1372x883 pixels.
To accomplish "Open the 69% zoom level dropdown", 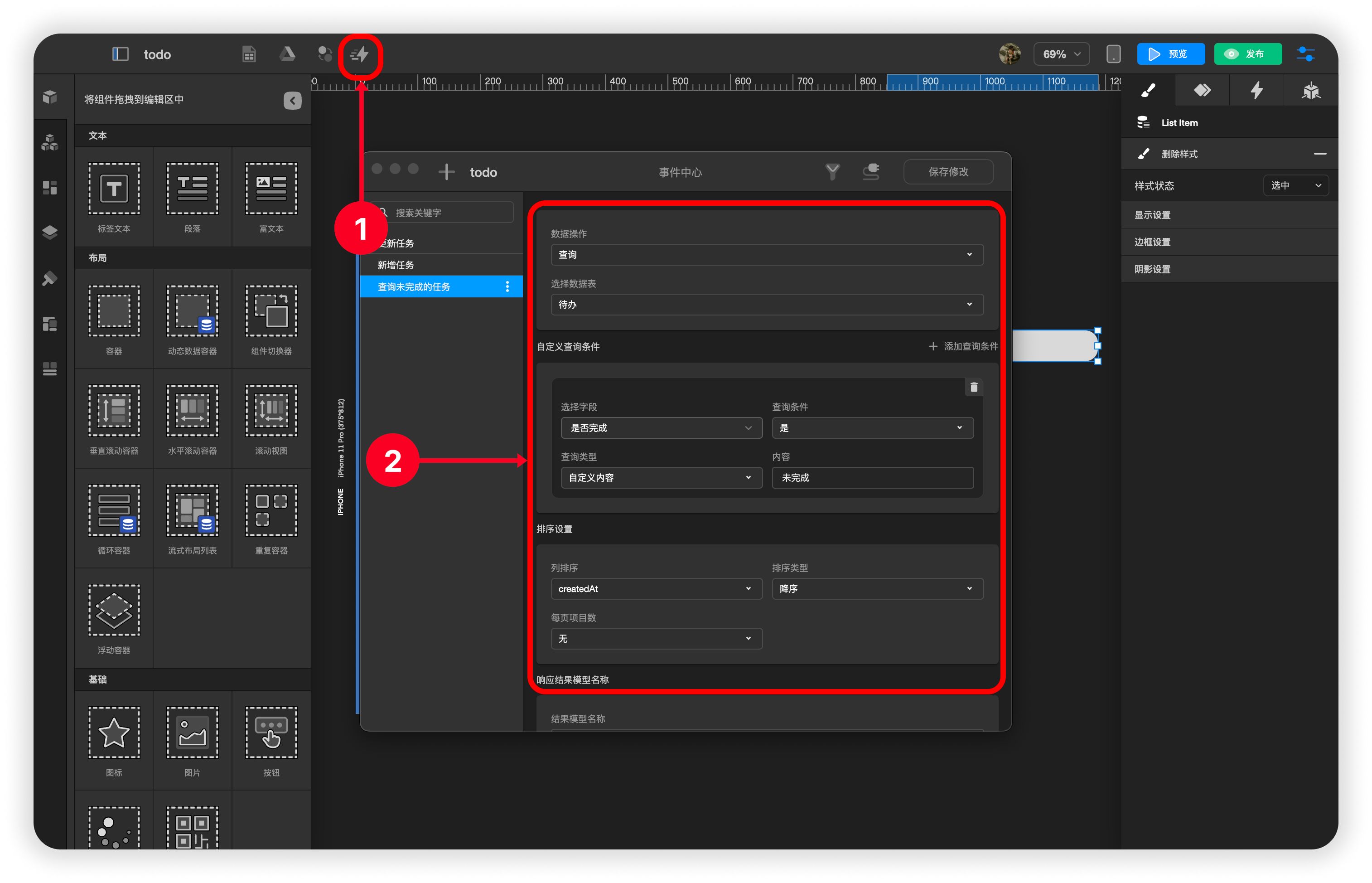I will [1061, 54].
